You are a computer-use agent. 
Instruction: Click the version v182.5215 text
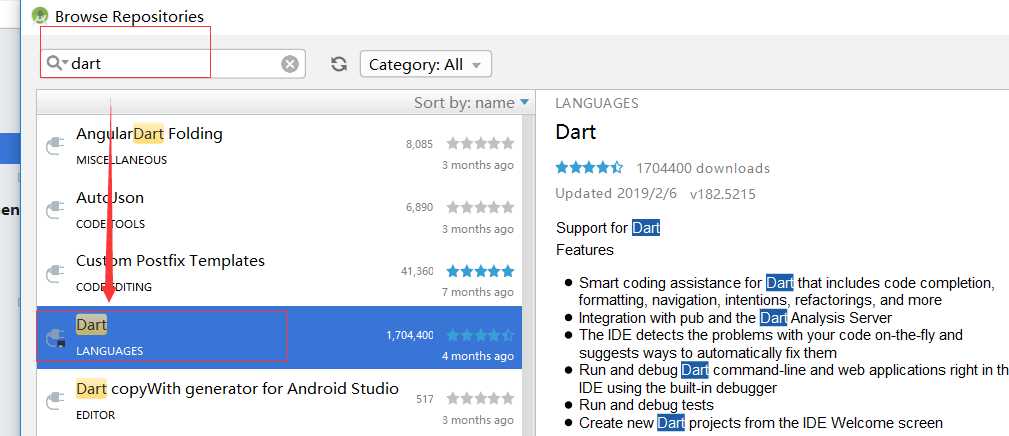tap(723, 194)
